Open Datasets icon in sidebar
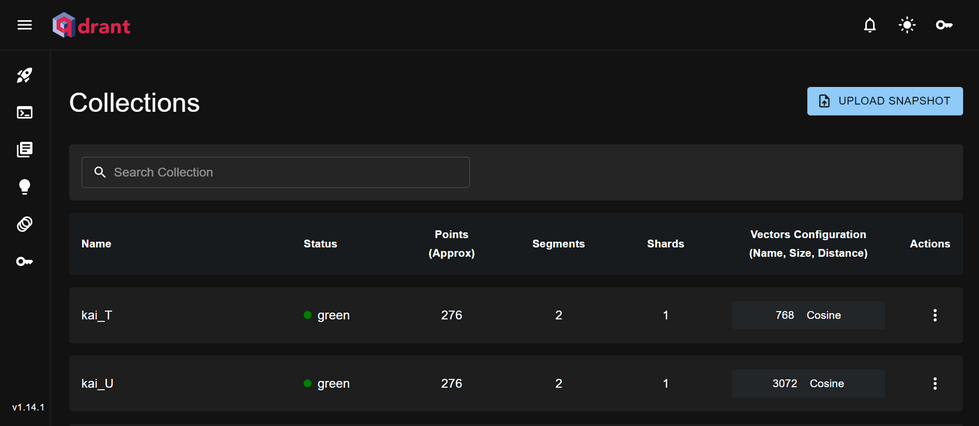This screenshot has width=979, height=426. point(24,224)
